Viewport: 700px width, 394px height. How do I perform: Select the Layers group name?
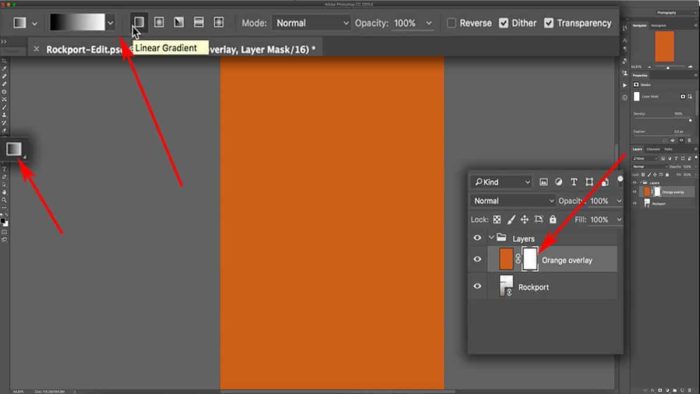523,239
